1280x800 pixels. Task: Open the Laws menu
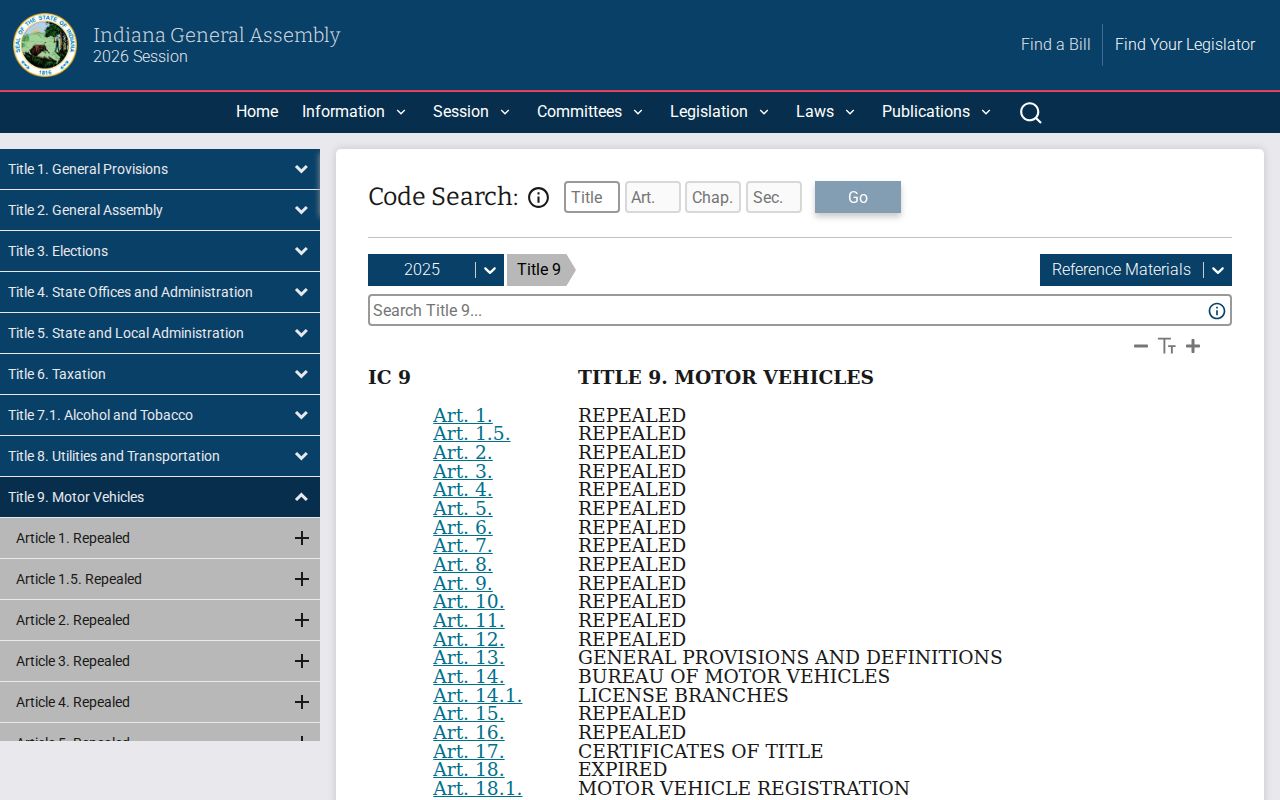point(825,112)
